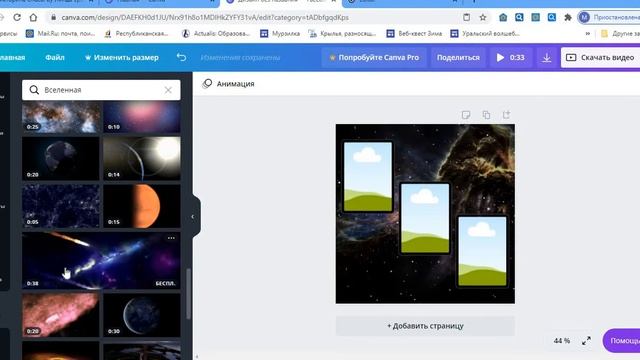Click Попробуйте Canva Pro
Viewport: 640px width, 360px height.
pyautogui.click(x=374, y=58)
